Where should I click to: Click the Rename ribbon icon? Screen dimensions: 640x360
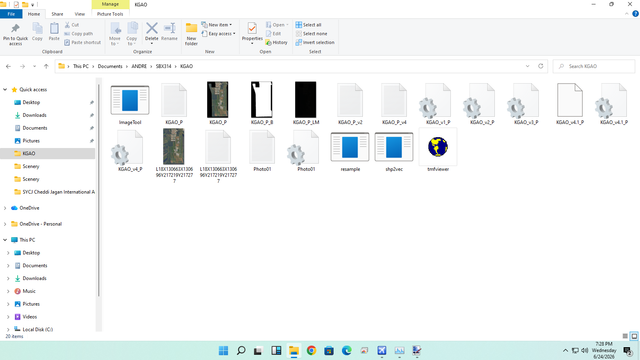pos(169,31)
